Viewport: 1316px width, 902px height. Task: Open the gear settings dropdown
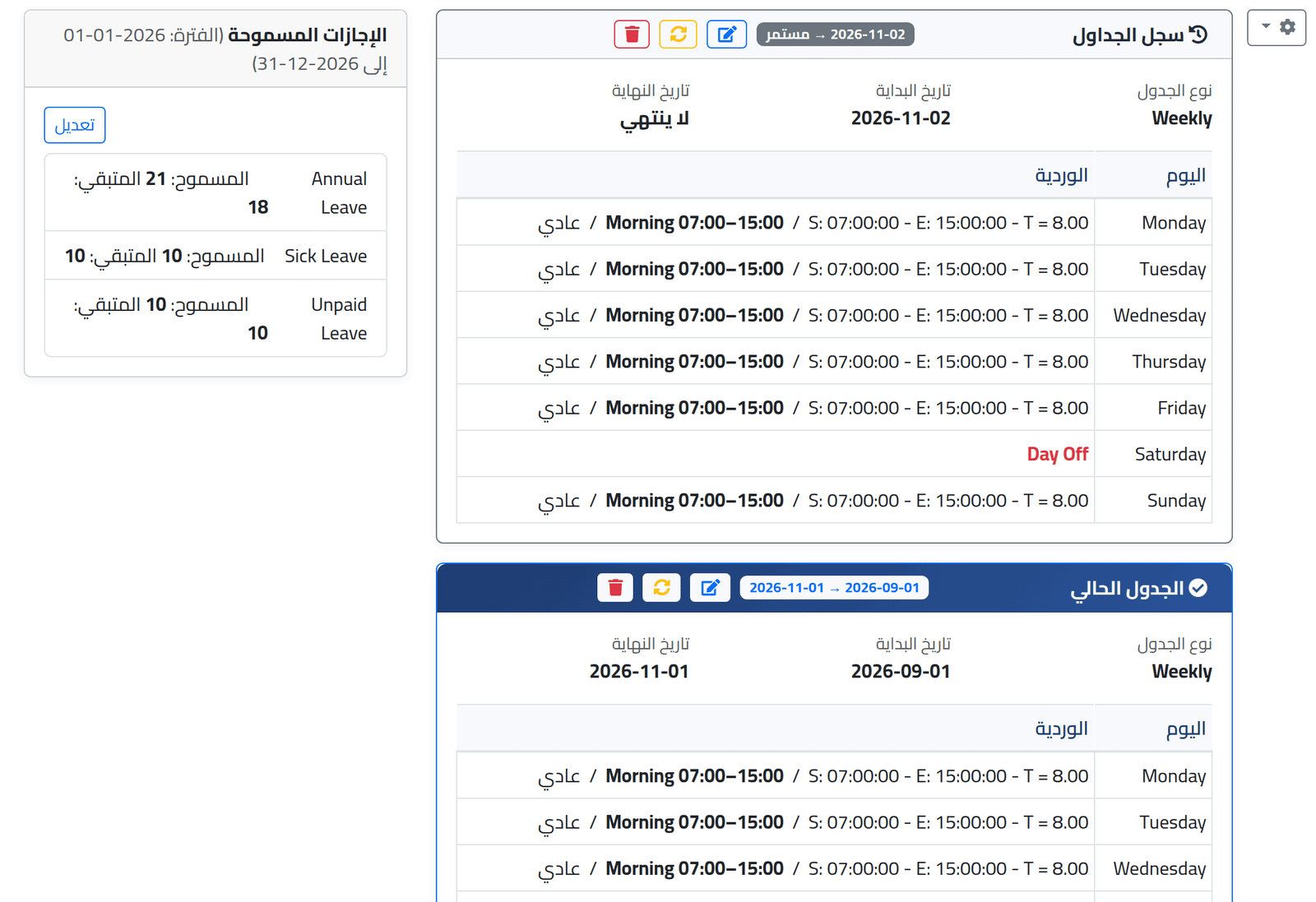pos(1277,27)
